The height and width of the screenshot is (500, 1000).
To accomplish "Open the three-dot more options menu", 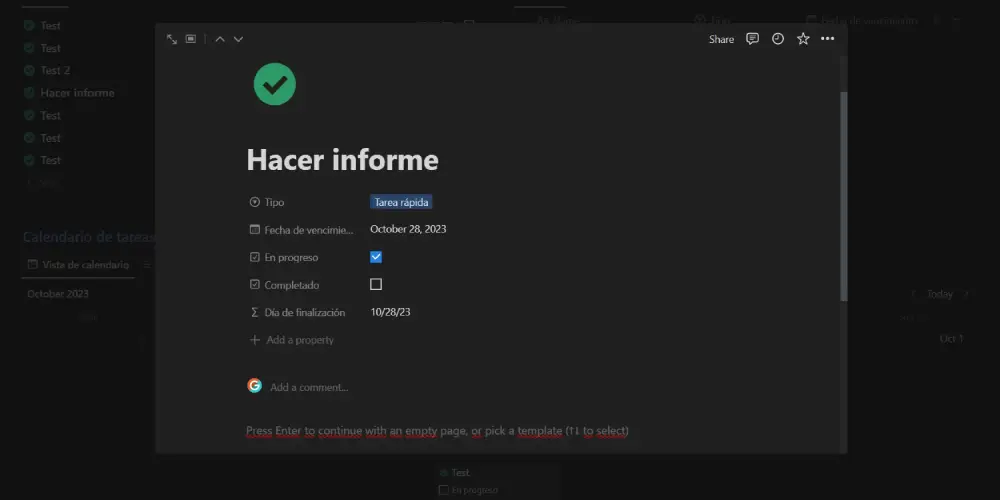I will [827, 39].
